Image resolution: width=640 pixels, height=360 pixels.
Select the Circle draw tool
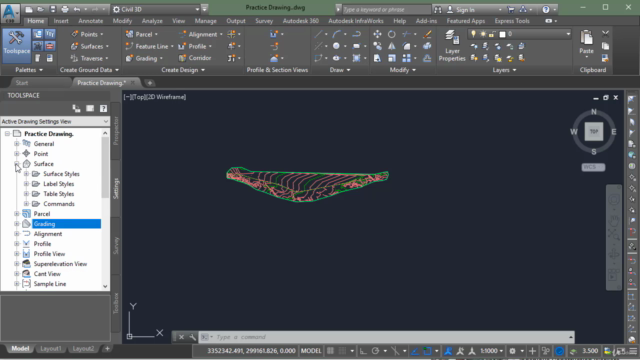(336, 46)
